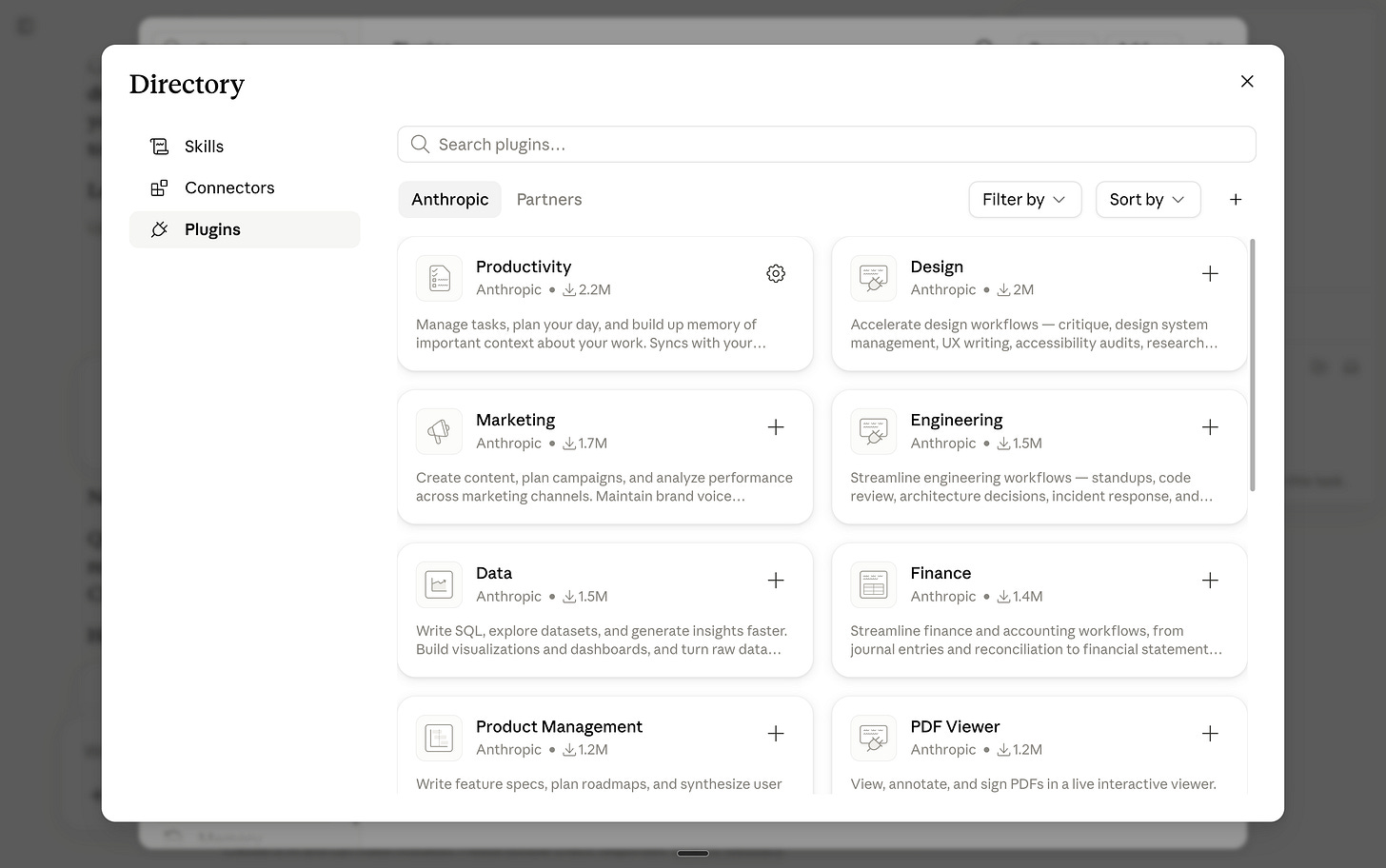Add the Marketing plugin
Image resolution: width=1386 pixels, height=868 pixels.
776,427
